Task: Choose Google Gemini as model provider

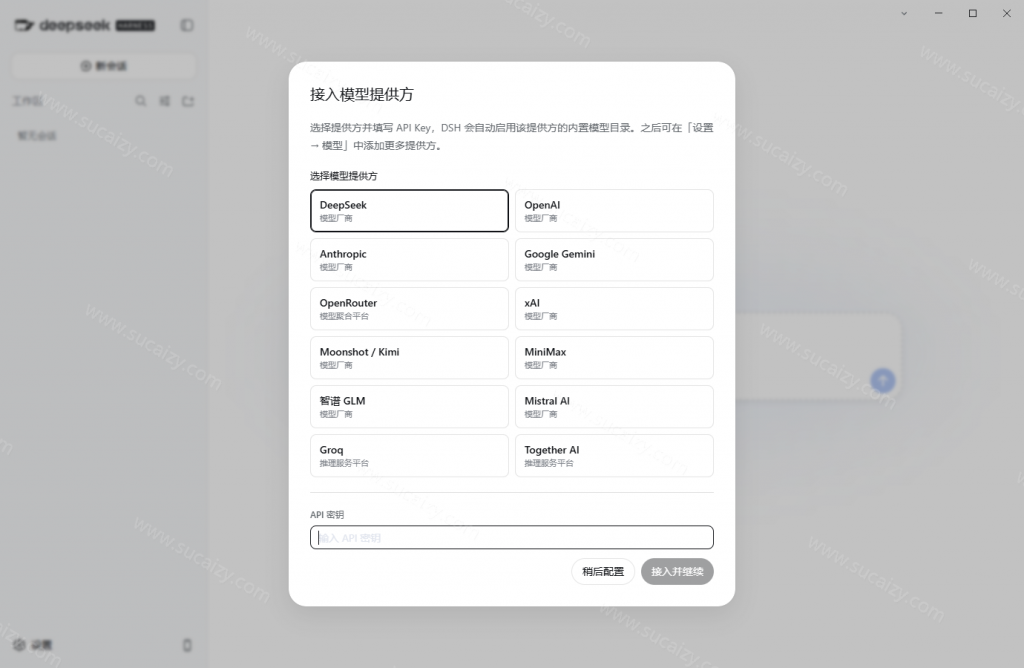Action: point(614,259)
